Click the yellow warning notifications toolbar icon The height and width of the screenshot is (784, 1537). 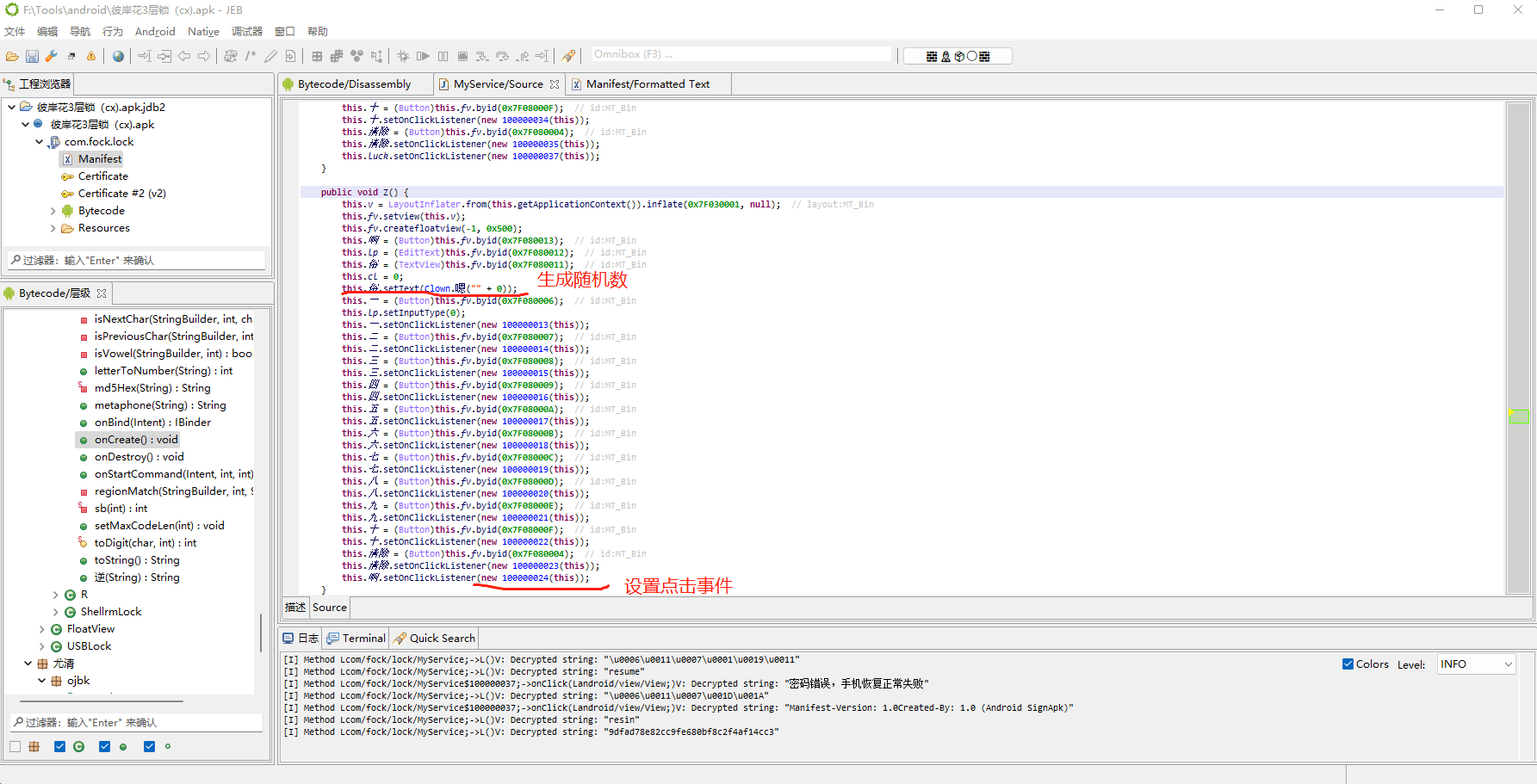[x=91, y=56]
